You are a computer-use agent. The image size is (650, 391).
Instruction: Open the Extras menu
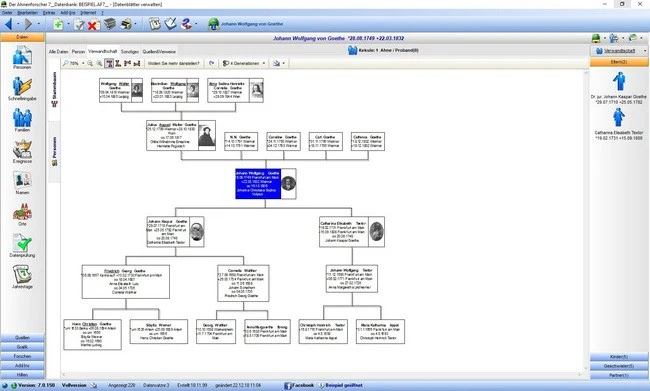click(x=49, y=13)
